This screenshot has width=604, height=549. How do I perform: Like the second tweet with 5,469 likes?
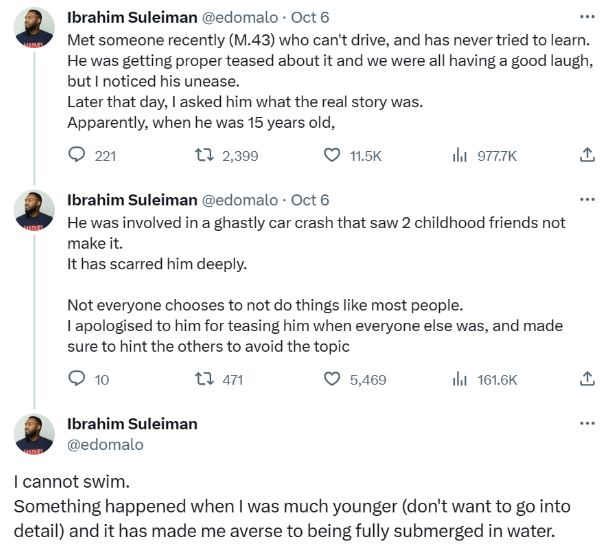pyautogui.click(x=333, y=379)
